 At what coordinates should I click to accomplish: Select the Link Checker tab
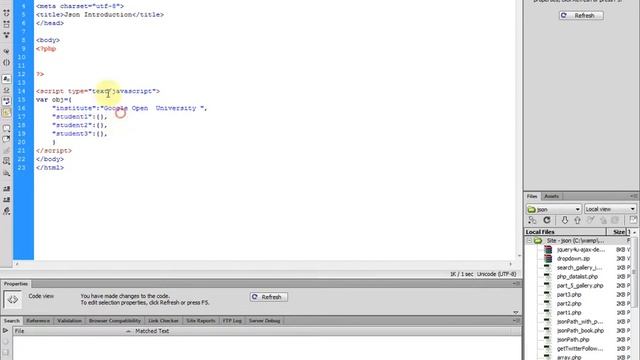163,321
